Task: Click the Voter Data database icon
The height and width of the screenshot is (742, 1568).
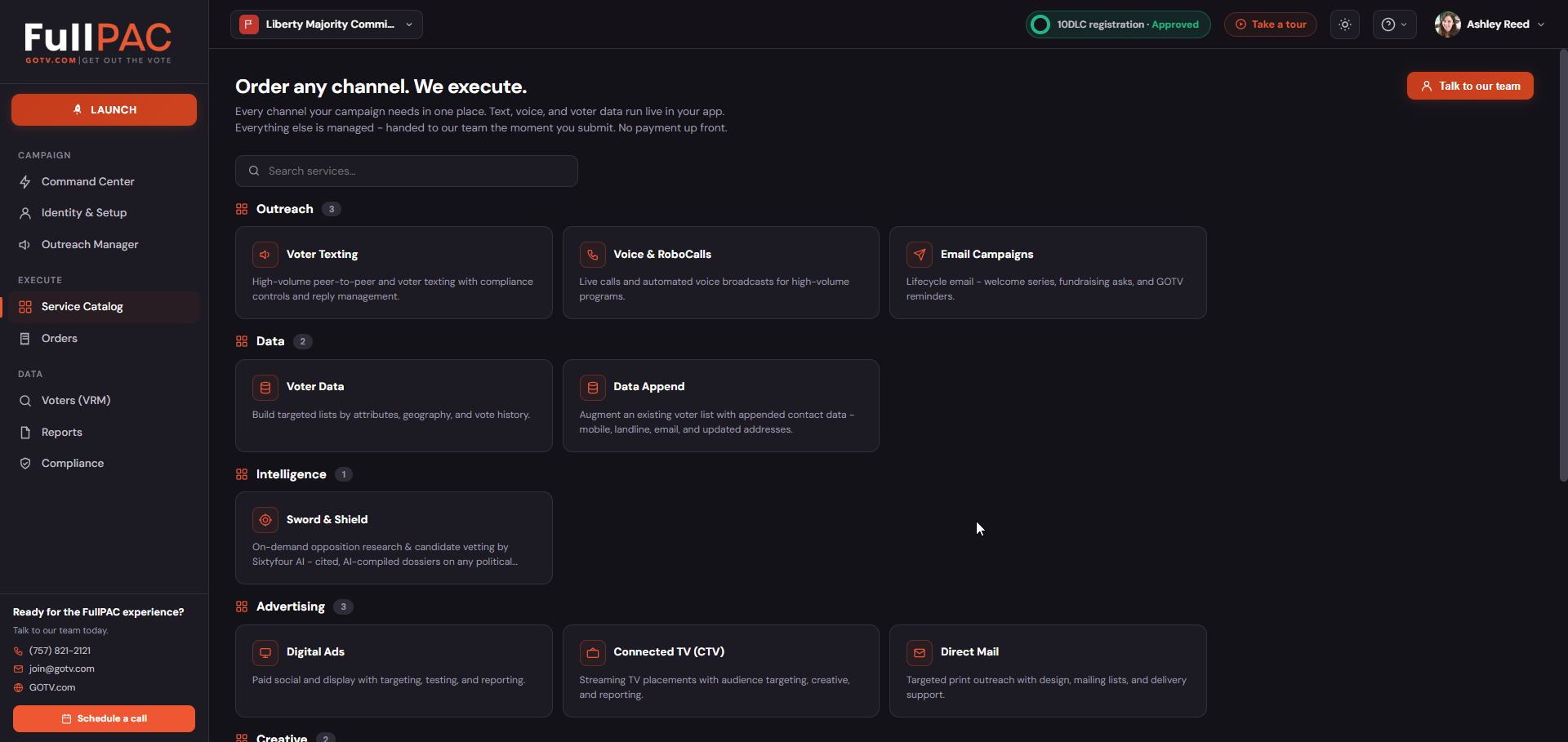Action: click(265, 388)
